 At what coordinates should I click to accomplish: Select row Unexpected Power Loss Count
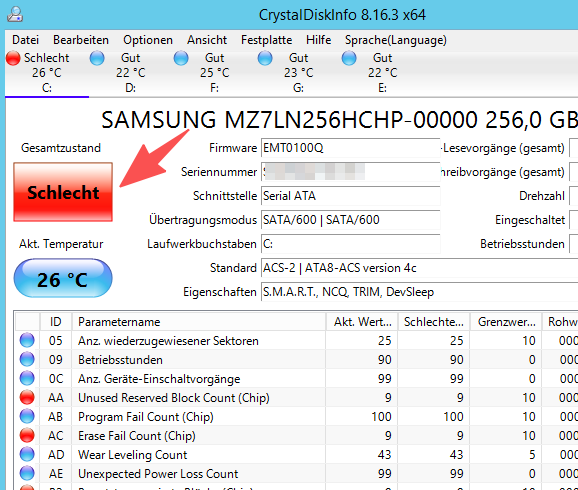point(296,474)
